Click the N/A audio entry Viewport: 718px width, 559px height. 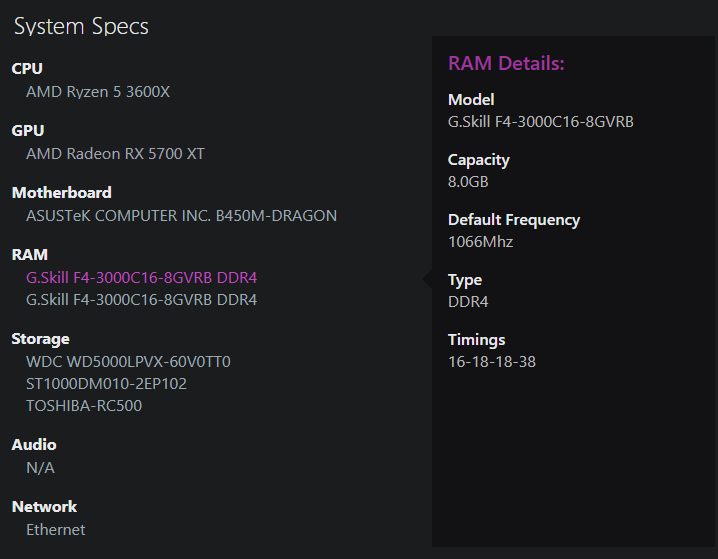click(41, 467)
